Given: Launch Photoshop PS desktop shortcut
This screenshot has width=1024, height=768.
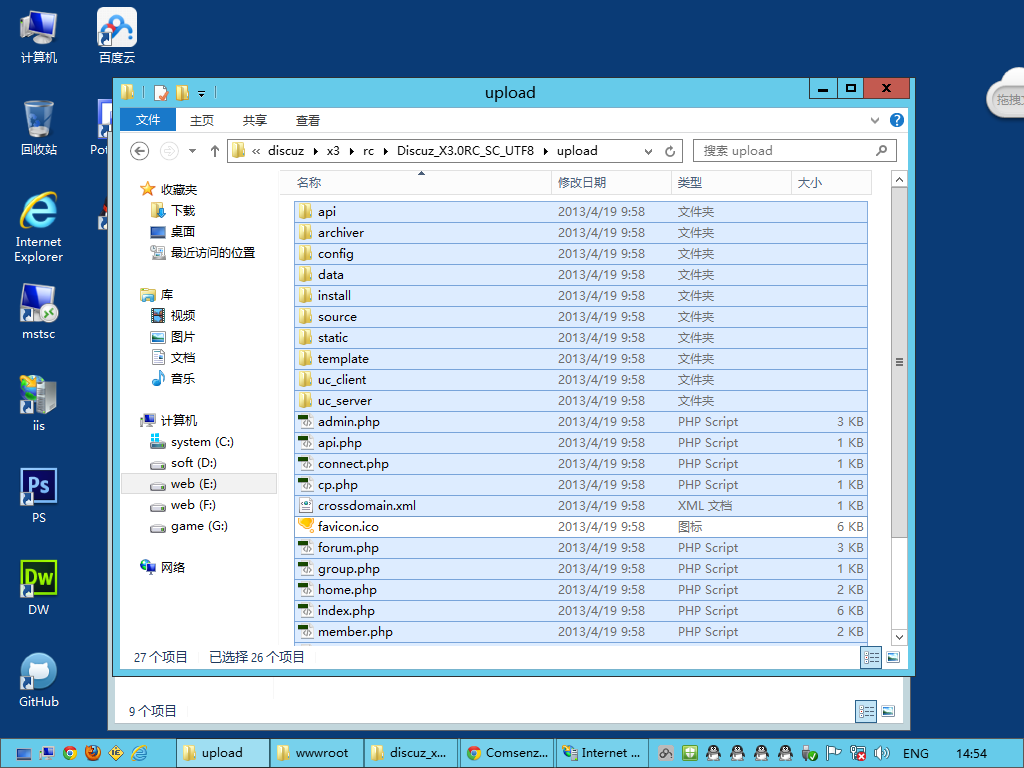Looking at the screenshot, I should [x=39, y=496].
